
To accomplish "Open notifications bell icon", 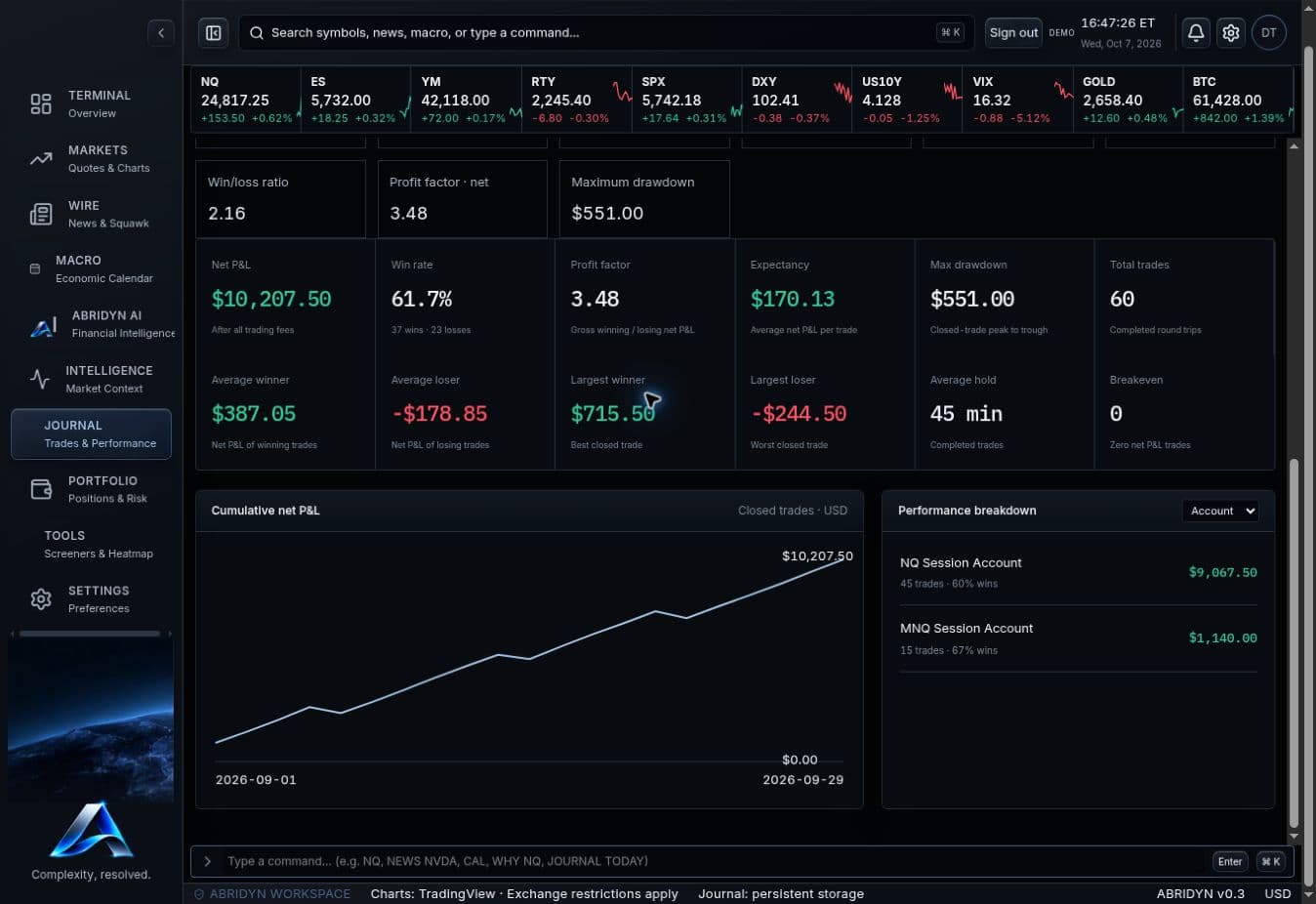I will [1196, 32].
